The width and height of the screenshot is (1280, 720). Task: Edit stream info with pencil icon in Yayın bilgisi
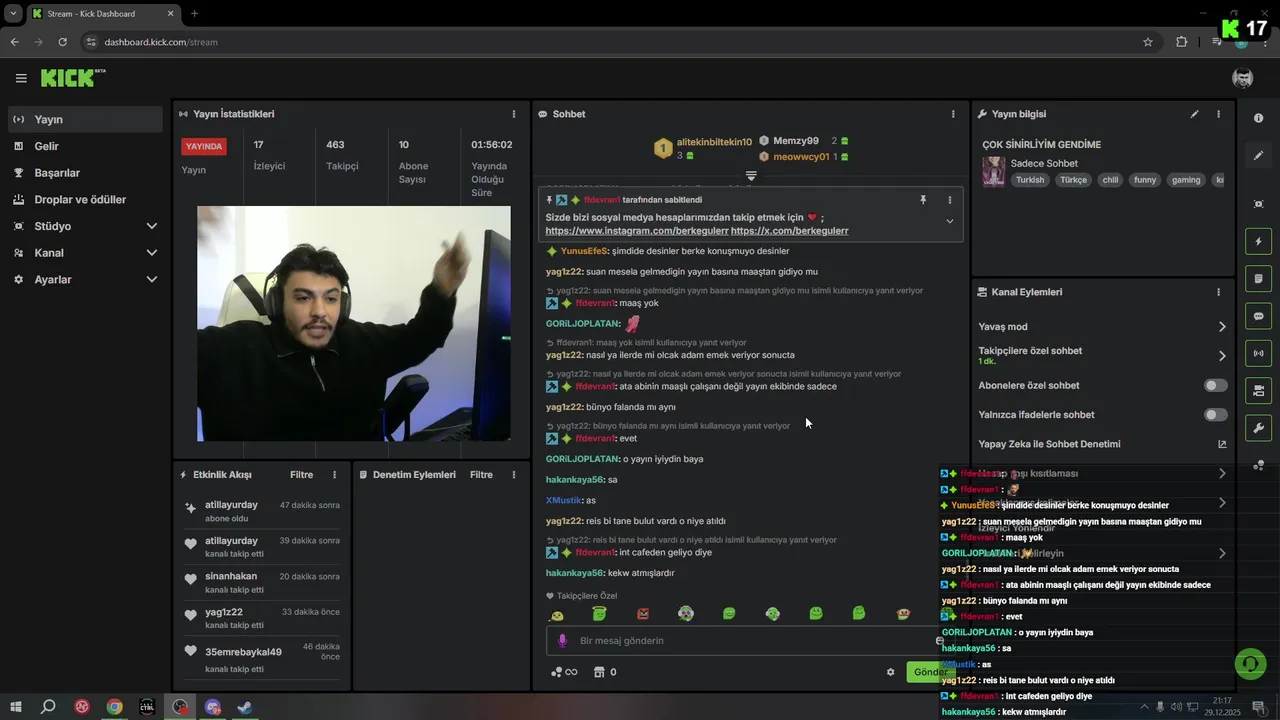coord(1194,114)
